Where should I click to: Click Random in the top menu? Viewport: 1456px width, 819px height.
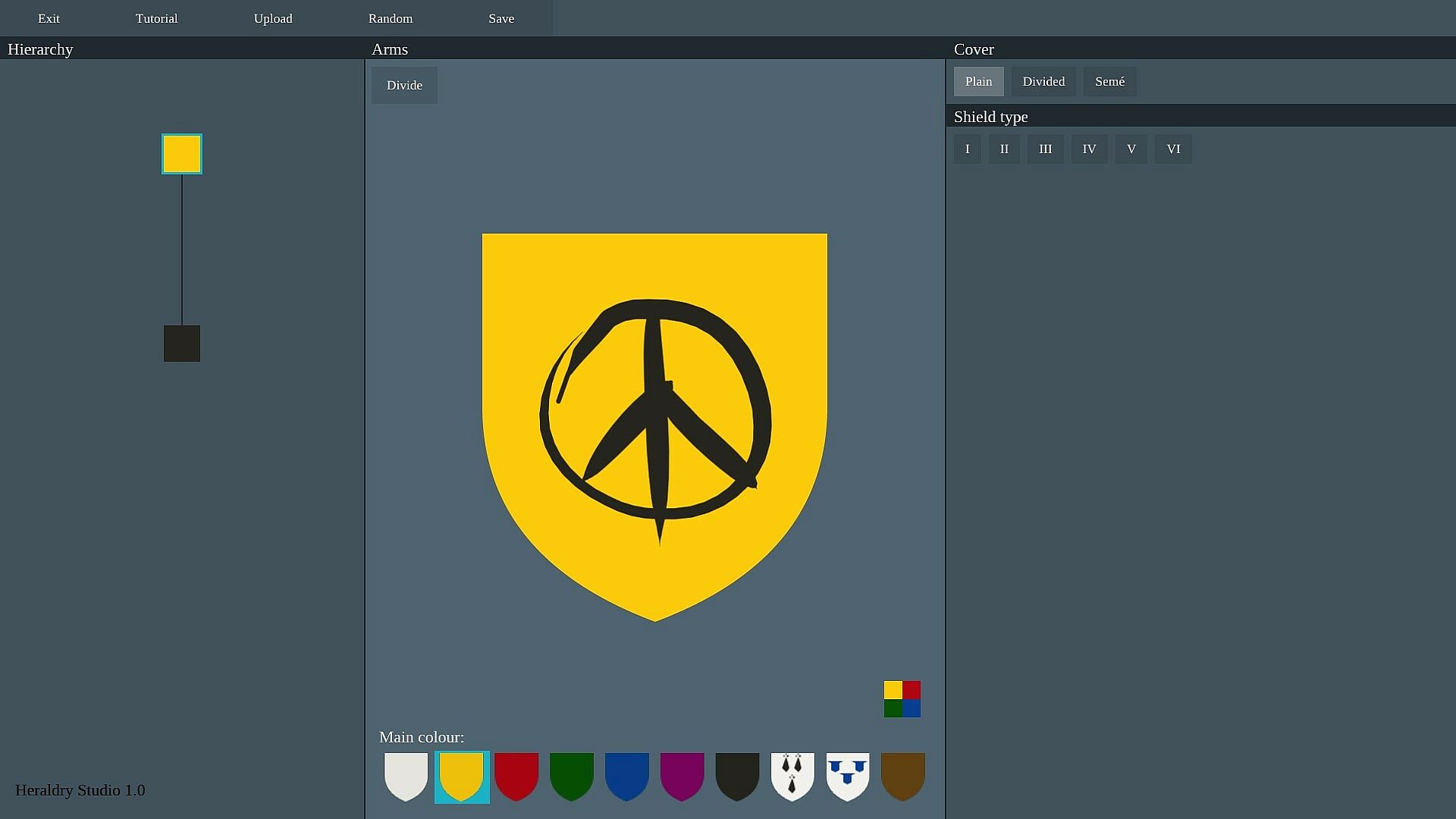(391, 18)
